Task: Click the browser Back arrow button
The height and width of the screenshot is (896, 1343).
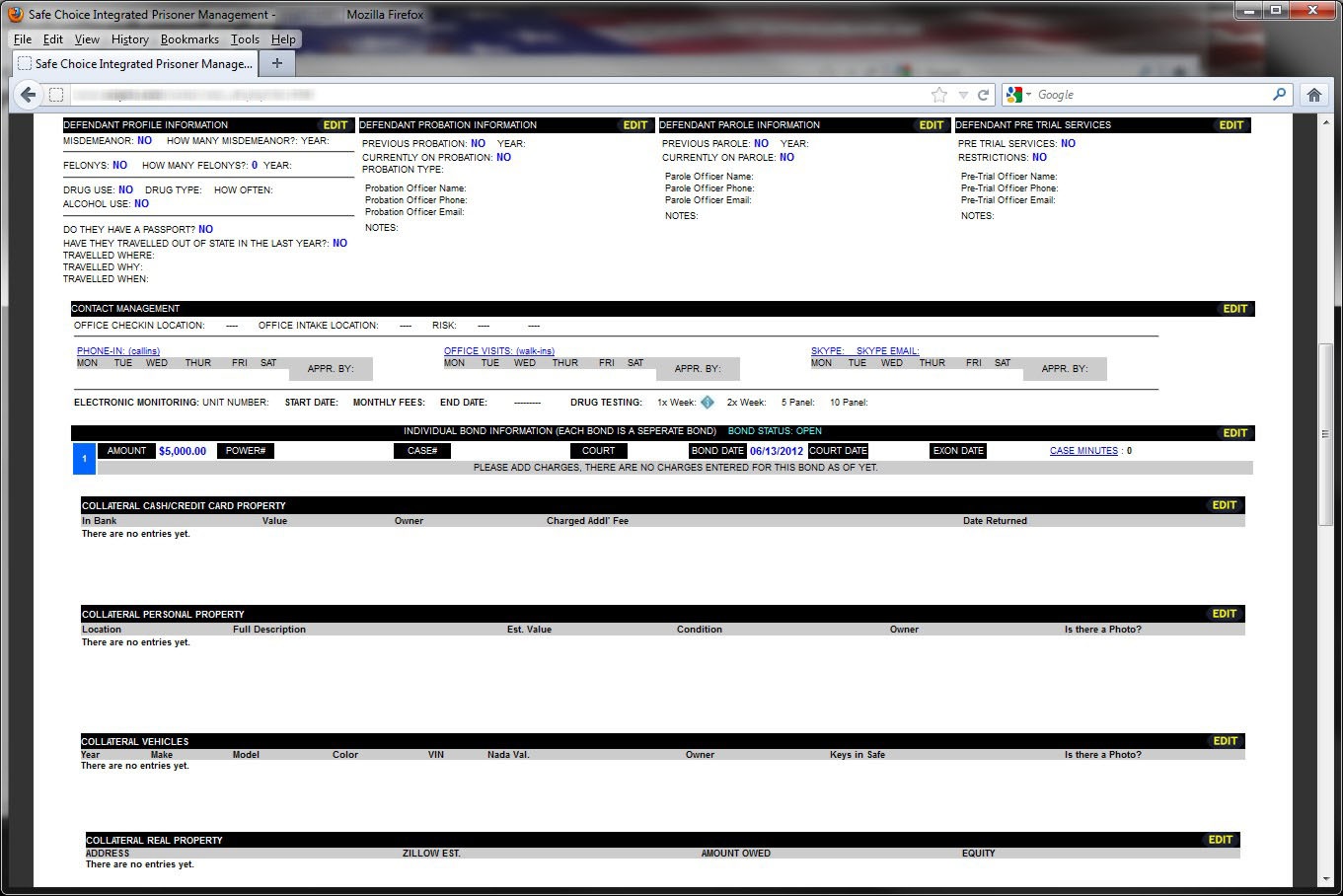Action: tap(28, 95)
